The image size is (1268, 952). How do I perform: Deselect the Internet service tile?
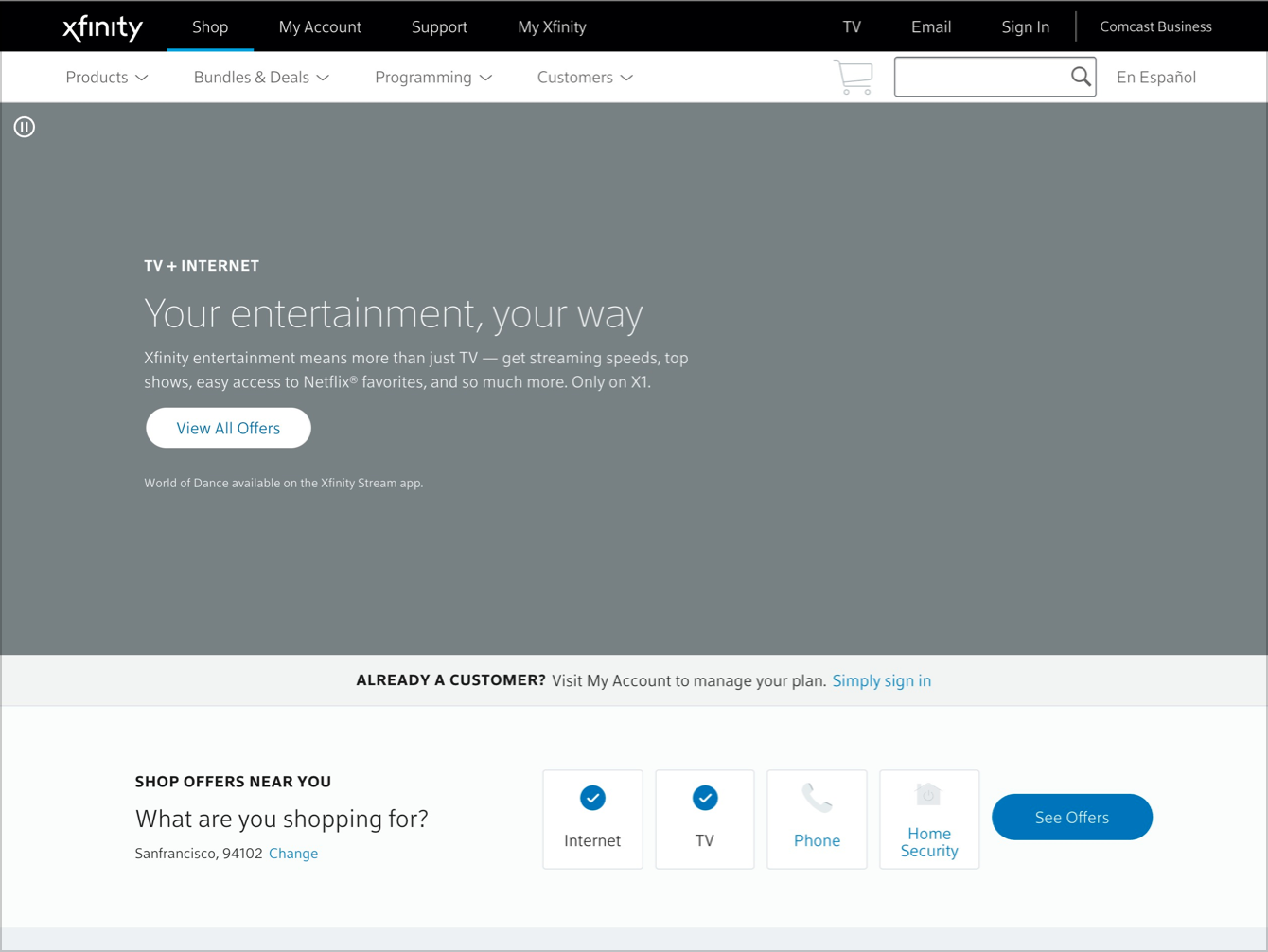point(592,820)
